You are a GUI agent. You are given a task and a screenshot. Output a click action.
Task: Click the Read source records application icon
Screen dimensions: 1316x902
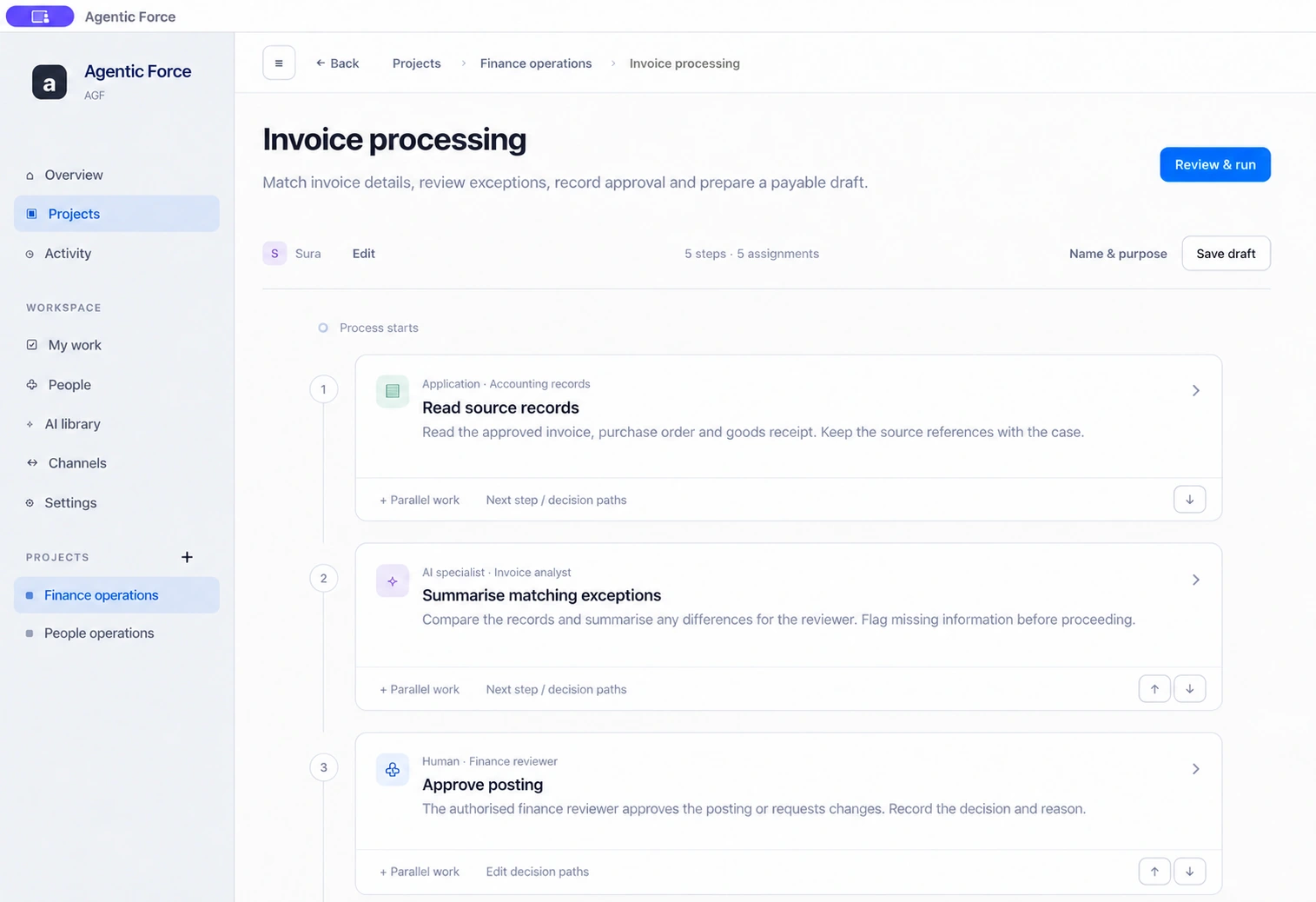(393, 391)
